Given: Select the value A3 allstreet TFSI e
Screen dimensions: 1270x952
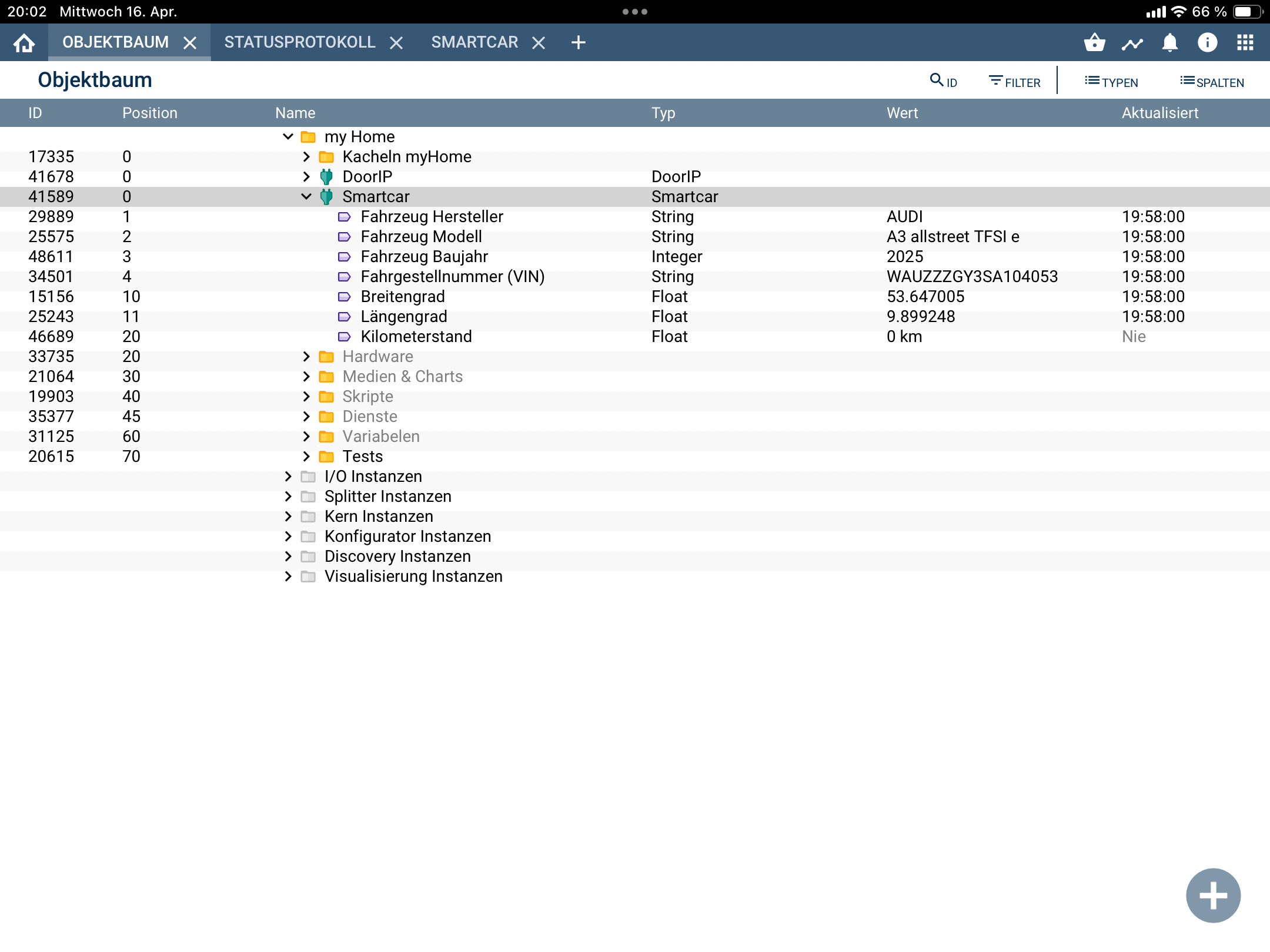Looking at the screenshot, I should pyautogui.click(x=952, y=237).
